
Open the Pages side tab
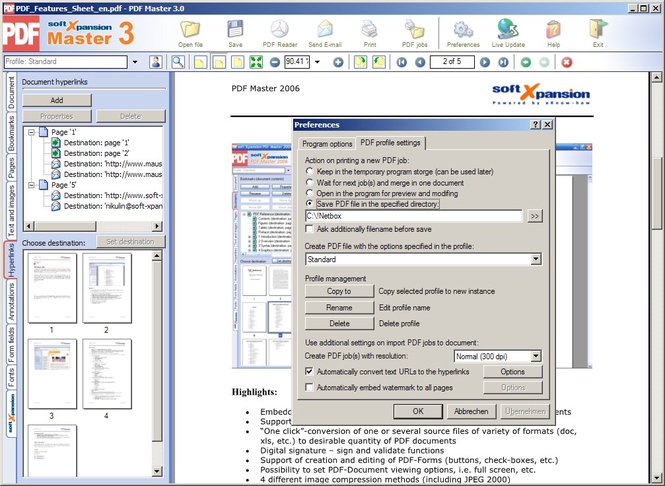(11, 168)
